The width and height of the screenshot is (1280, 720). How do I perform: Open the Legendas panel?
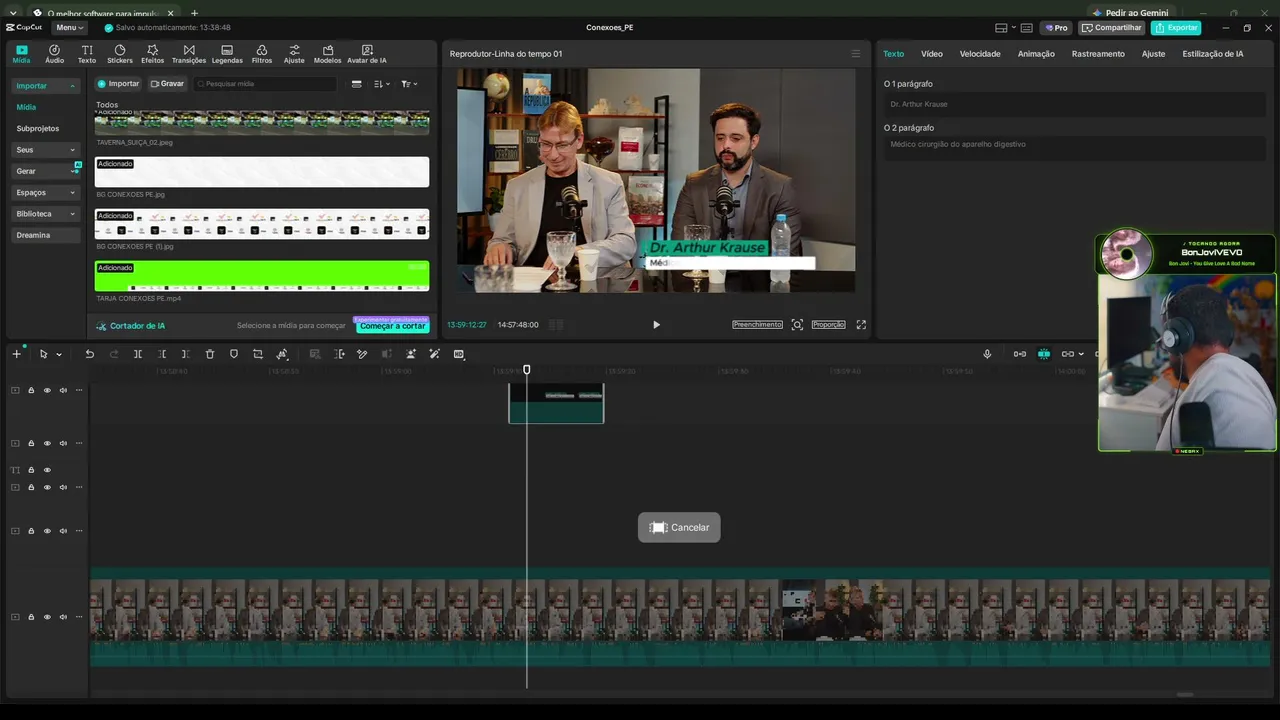227,54
